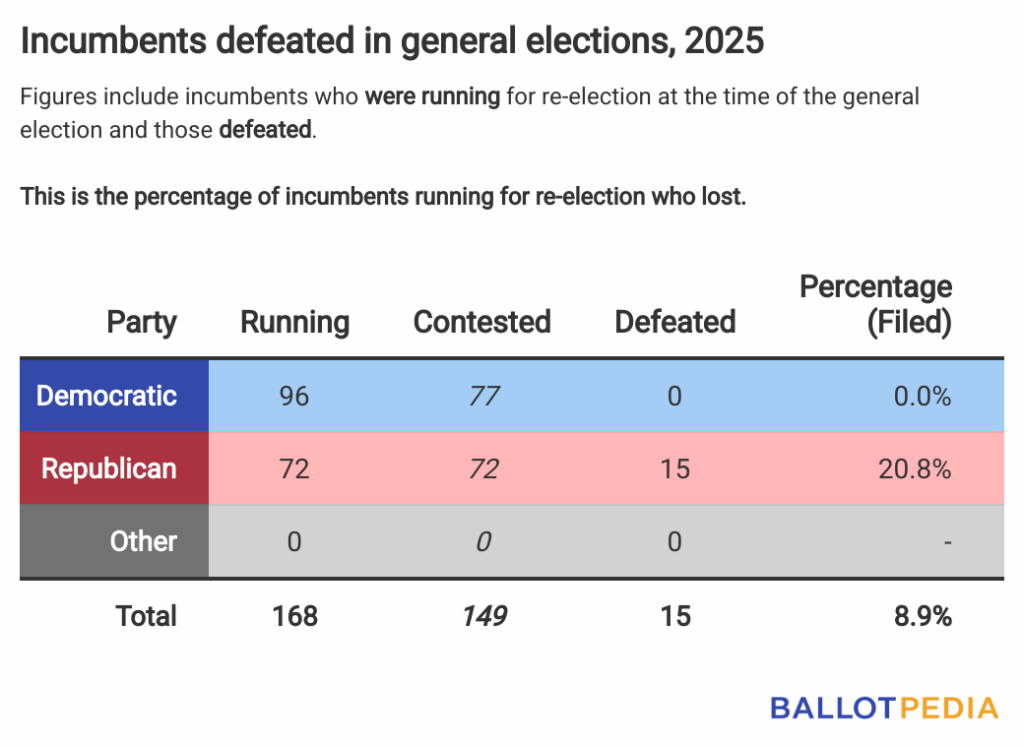Click the Contested column header

click(482, 322)
